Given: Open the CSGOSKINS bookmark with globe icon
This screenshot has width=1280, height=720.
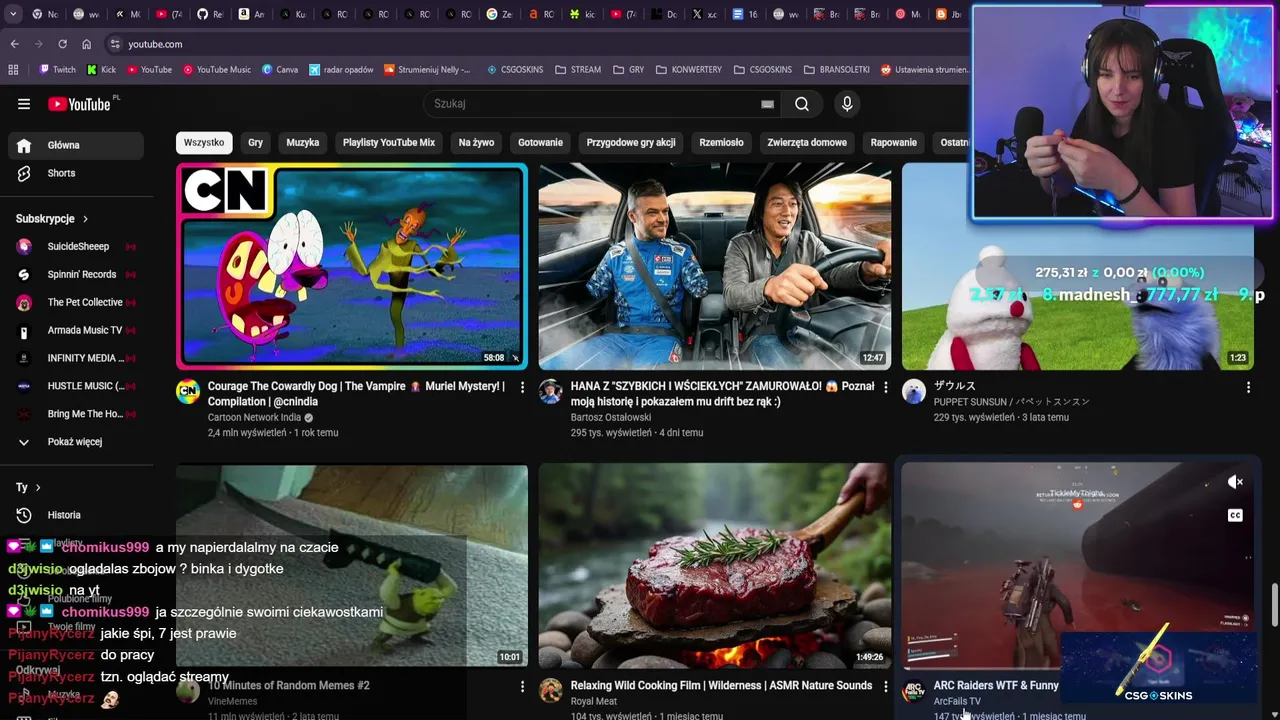Looking at the screenshot, I should [515, 70].
